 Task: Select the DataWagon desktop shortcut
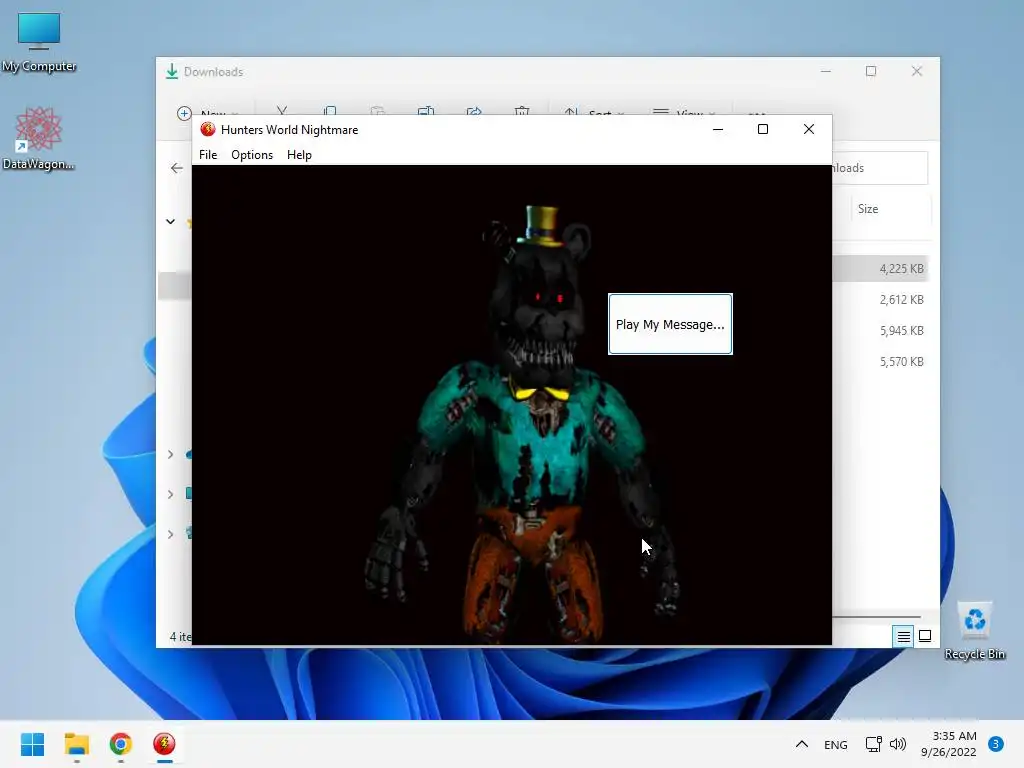point(39,139)
